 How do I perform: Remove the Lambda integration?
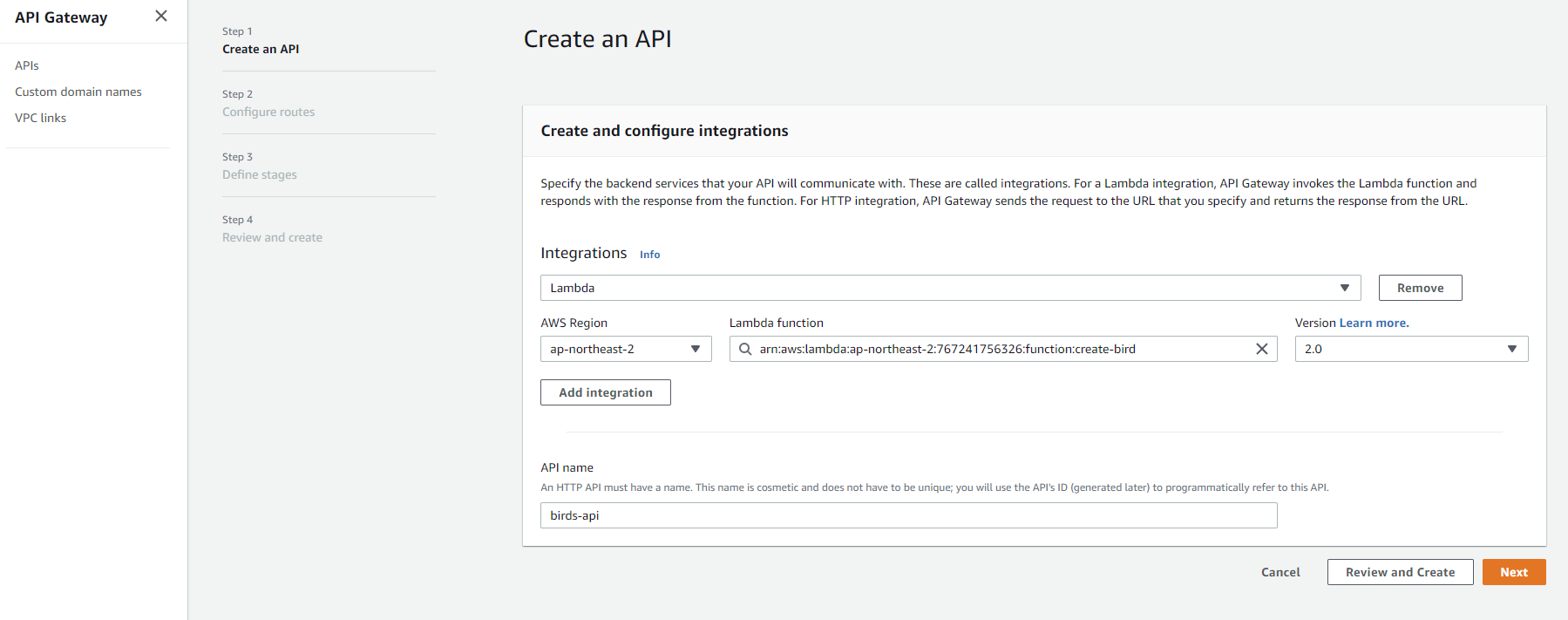pos(1420,288)
